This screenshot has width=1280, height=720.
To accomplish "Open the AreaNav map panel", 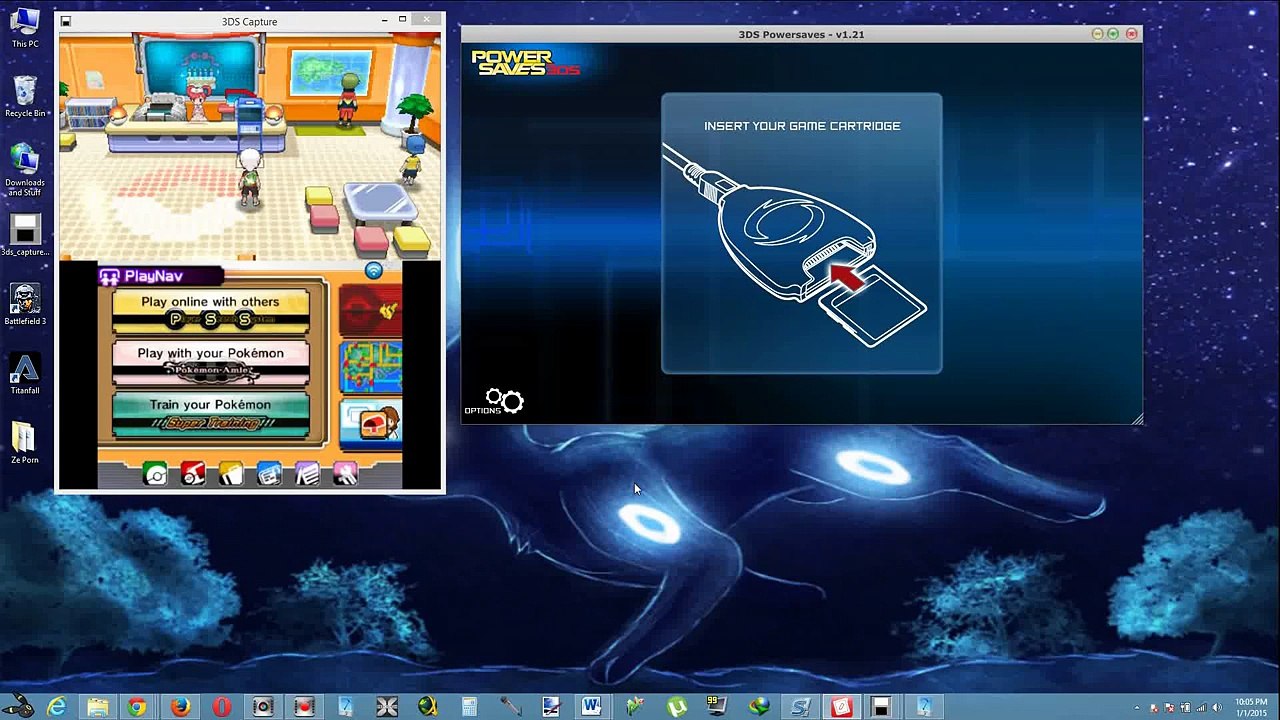I will tap(371, 367).
